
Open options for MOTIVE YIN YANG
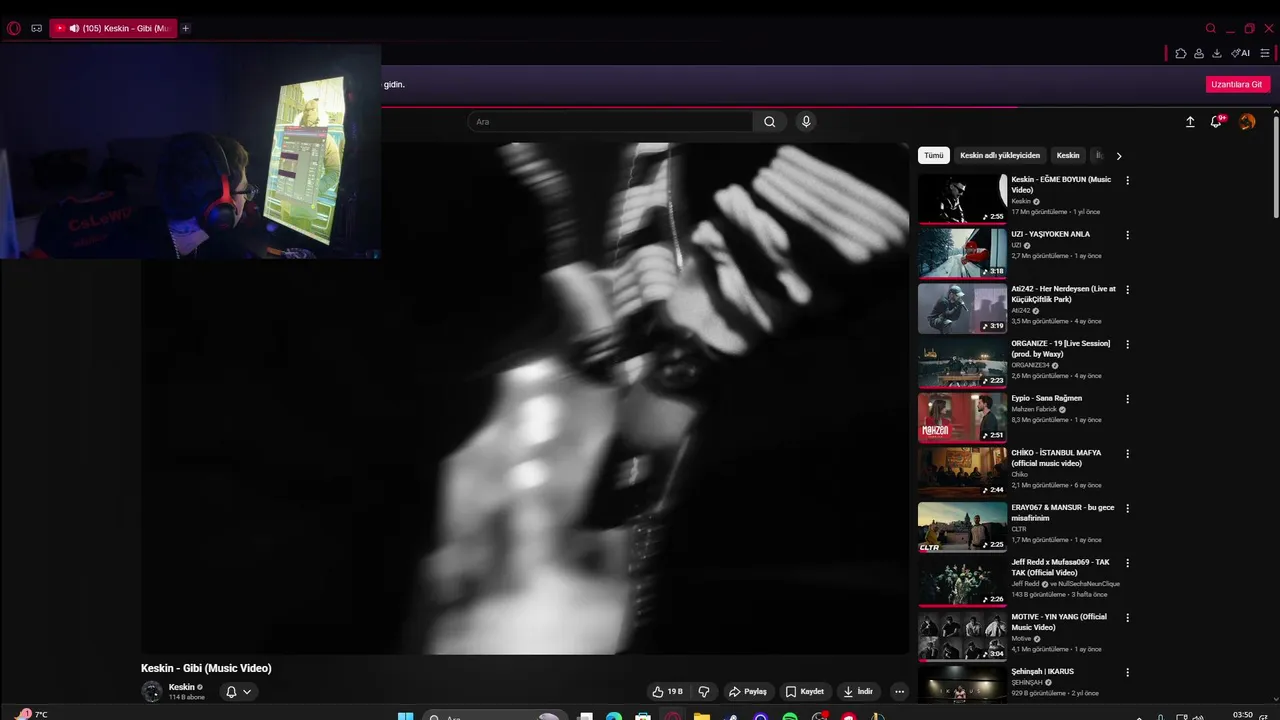coord(1128,618)
